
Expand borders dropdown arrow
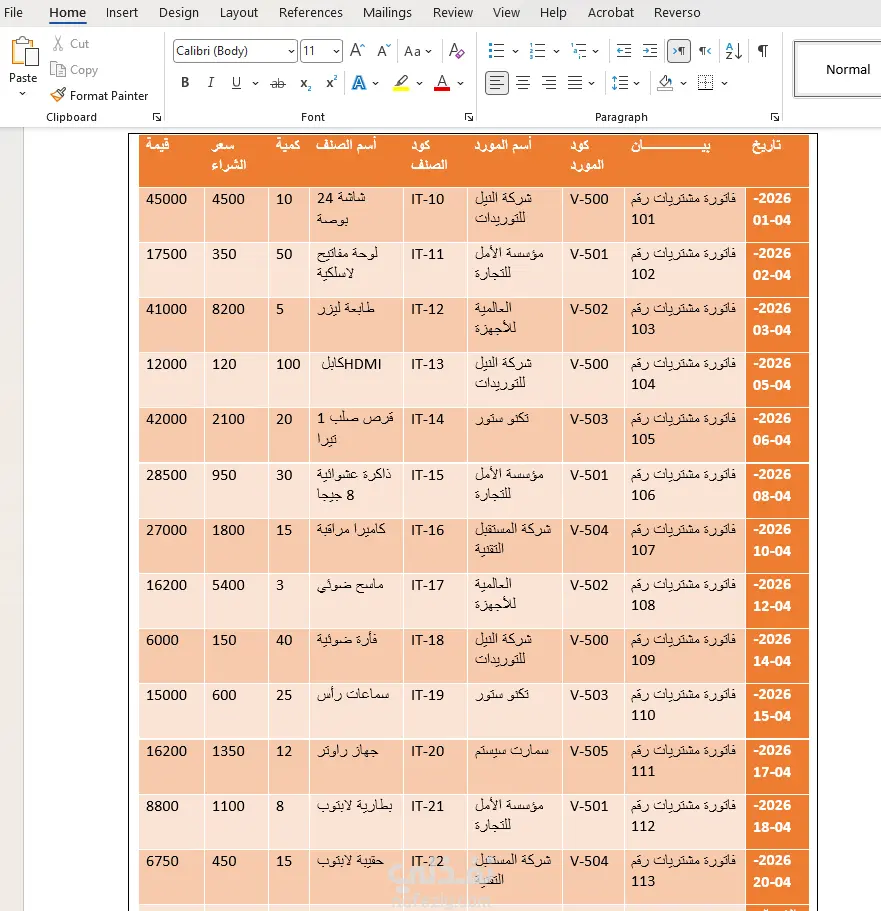point(724,84)
